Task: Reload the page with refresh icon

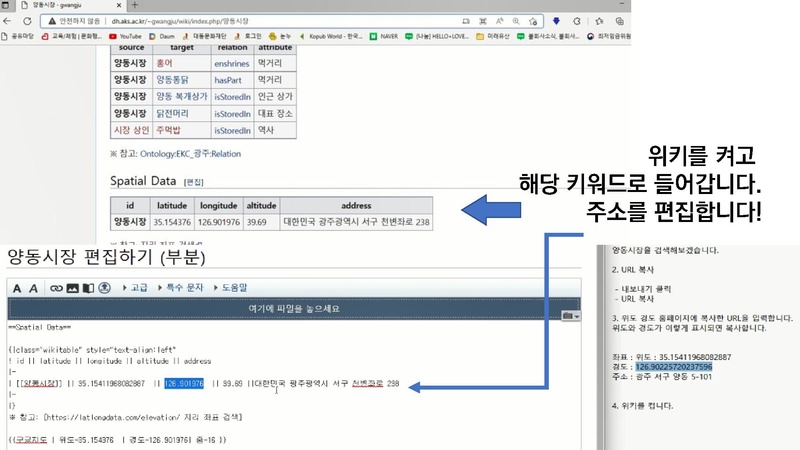Action: (x=27, y=21)
